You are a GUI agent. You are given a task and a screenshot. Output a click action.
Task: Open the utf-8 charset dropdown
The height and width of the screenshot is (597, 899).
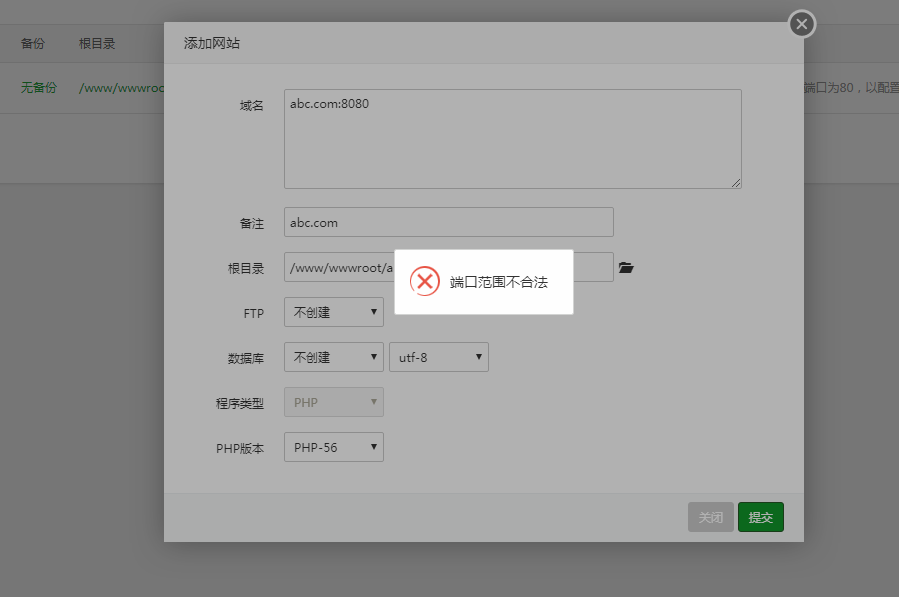(438, 357)
